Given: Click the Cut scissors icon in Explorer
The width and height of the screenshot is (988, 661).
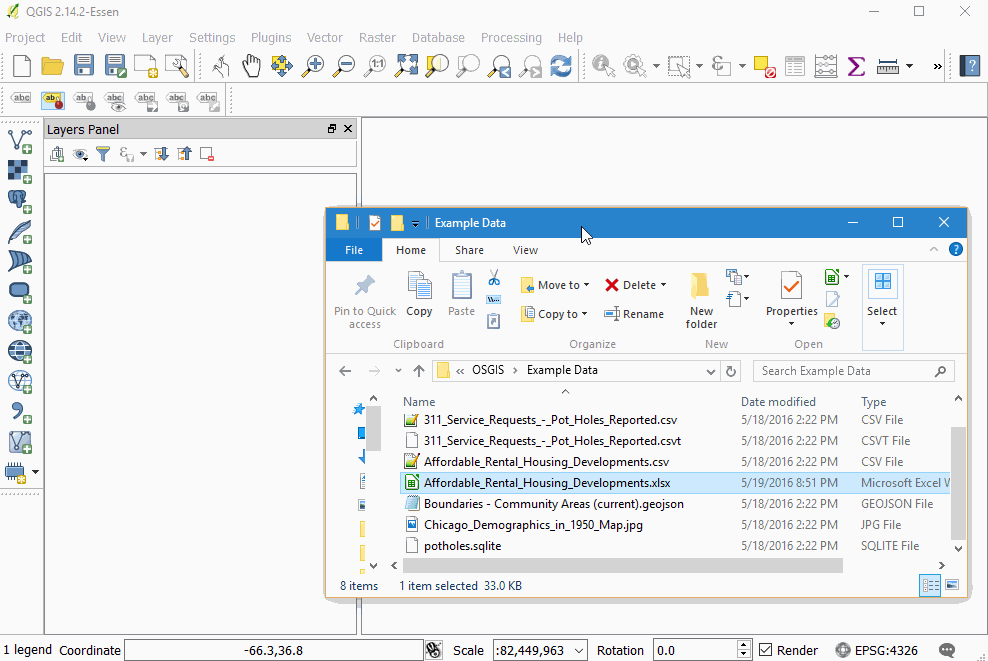Looking at the screenshot, I should 494,278.
